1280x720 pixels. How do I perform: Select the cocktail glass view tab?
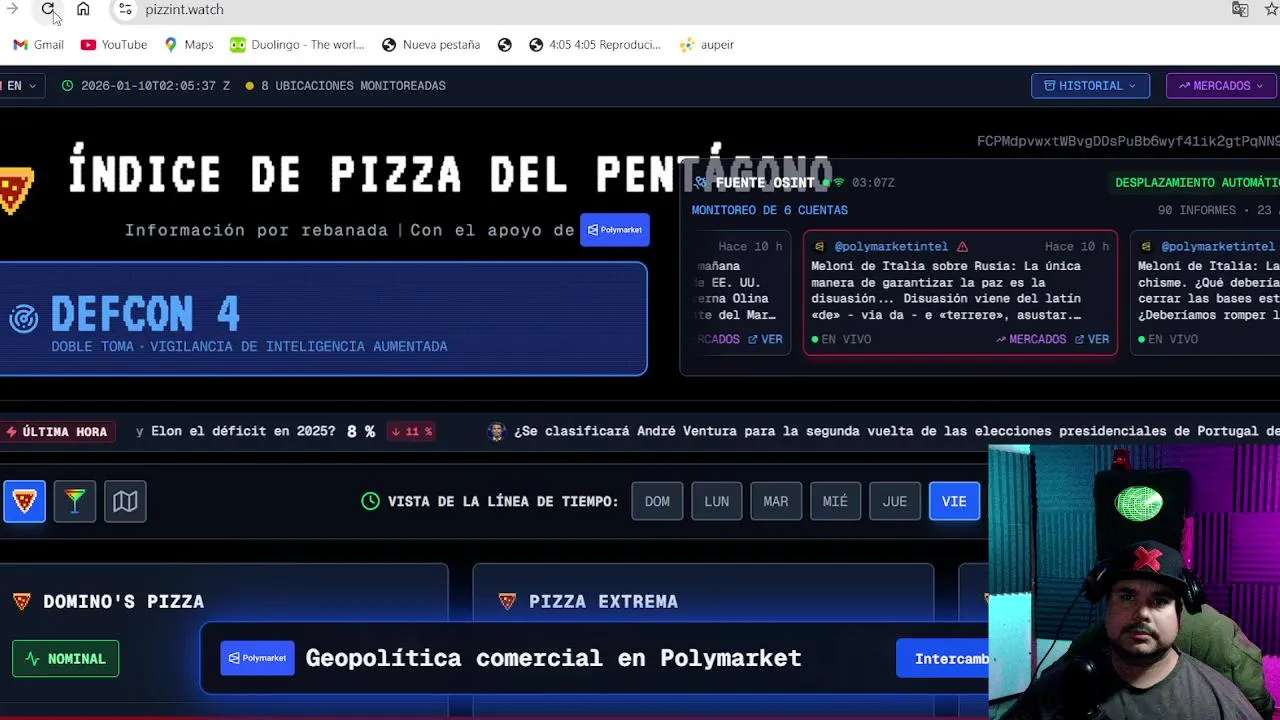(75, 501)
